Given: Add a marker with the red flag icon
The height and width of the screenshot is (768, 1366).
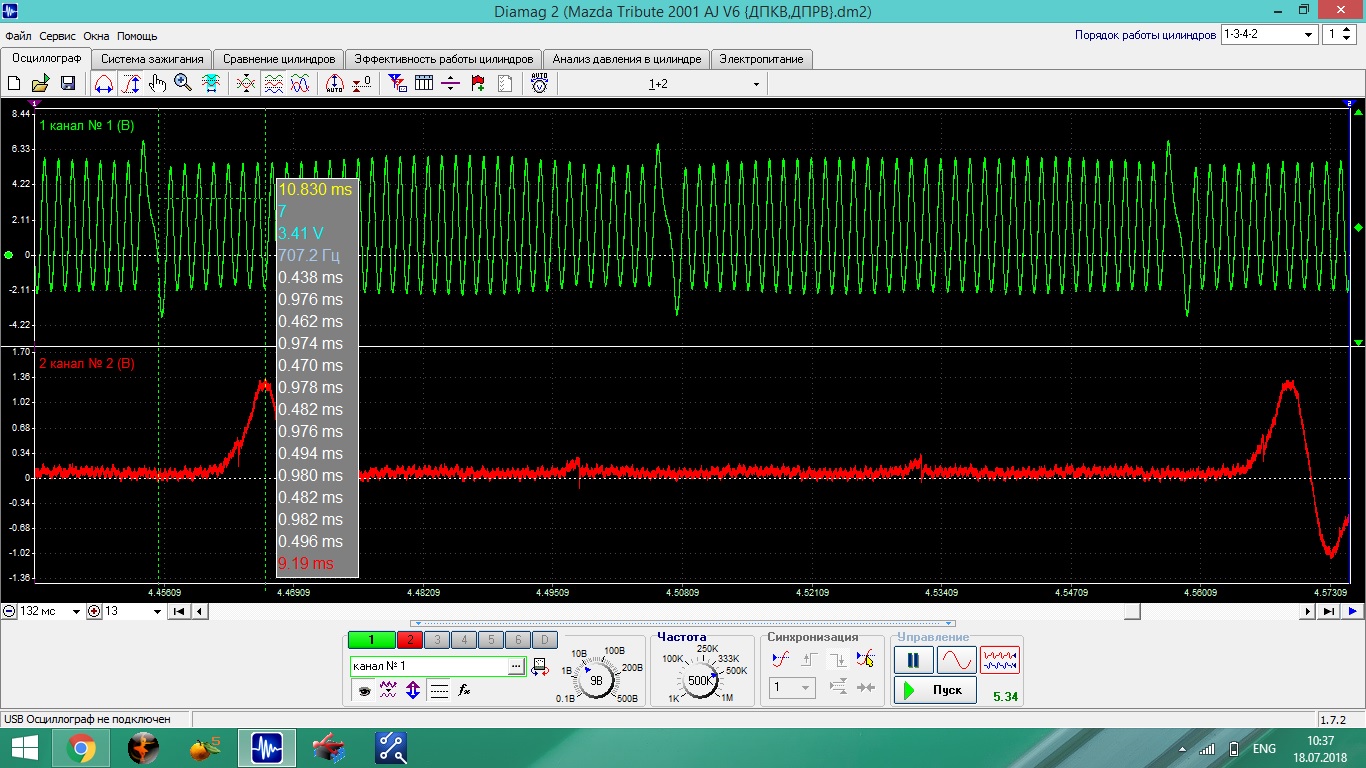Looking at the screenshot, I should coord(477,84).
